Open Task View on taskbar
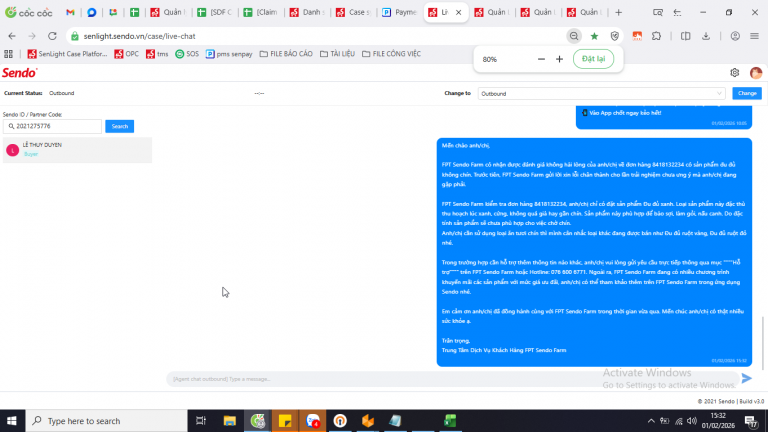This screenshot has width=768, height=432. tap(201, 421)
